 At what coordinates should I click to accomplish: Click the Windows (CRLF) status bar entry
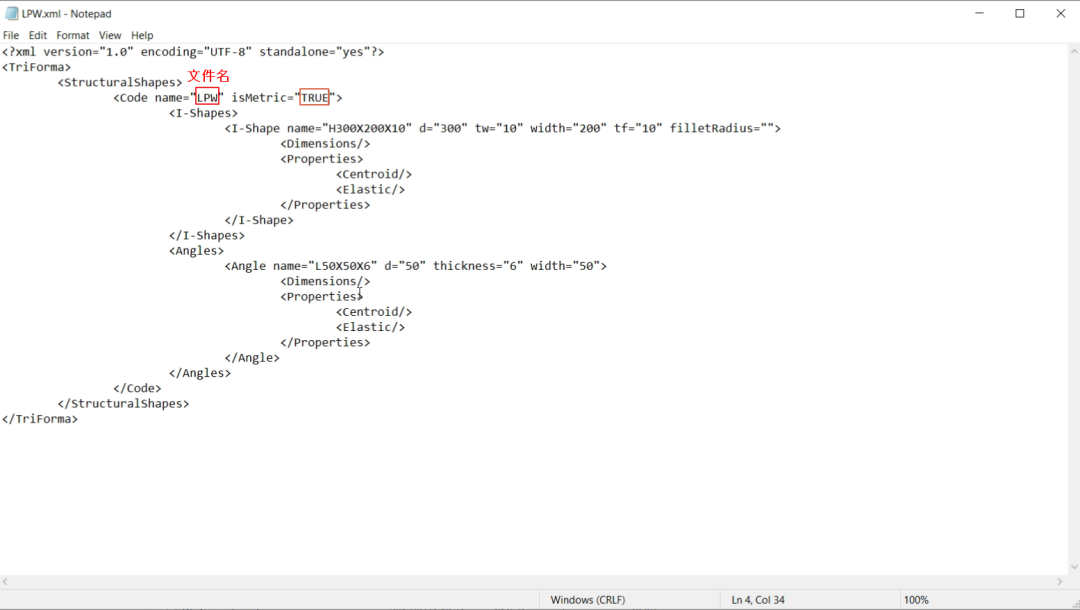pos(588,600)
